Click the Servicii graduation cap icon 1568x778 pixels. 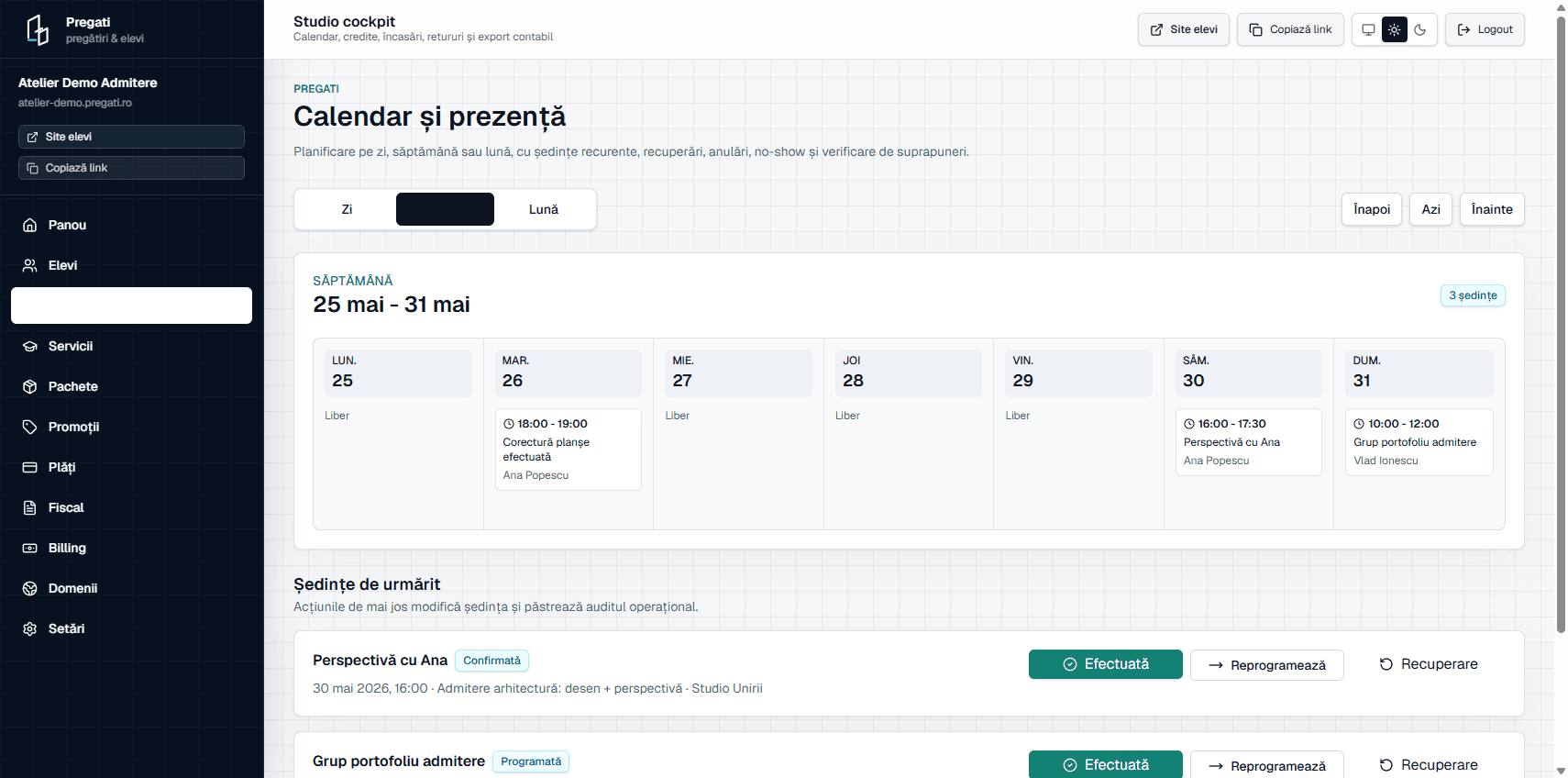coord(30,346)
